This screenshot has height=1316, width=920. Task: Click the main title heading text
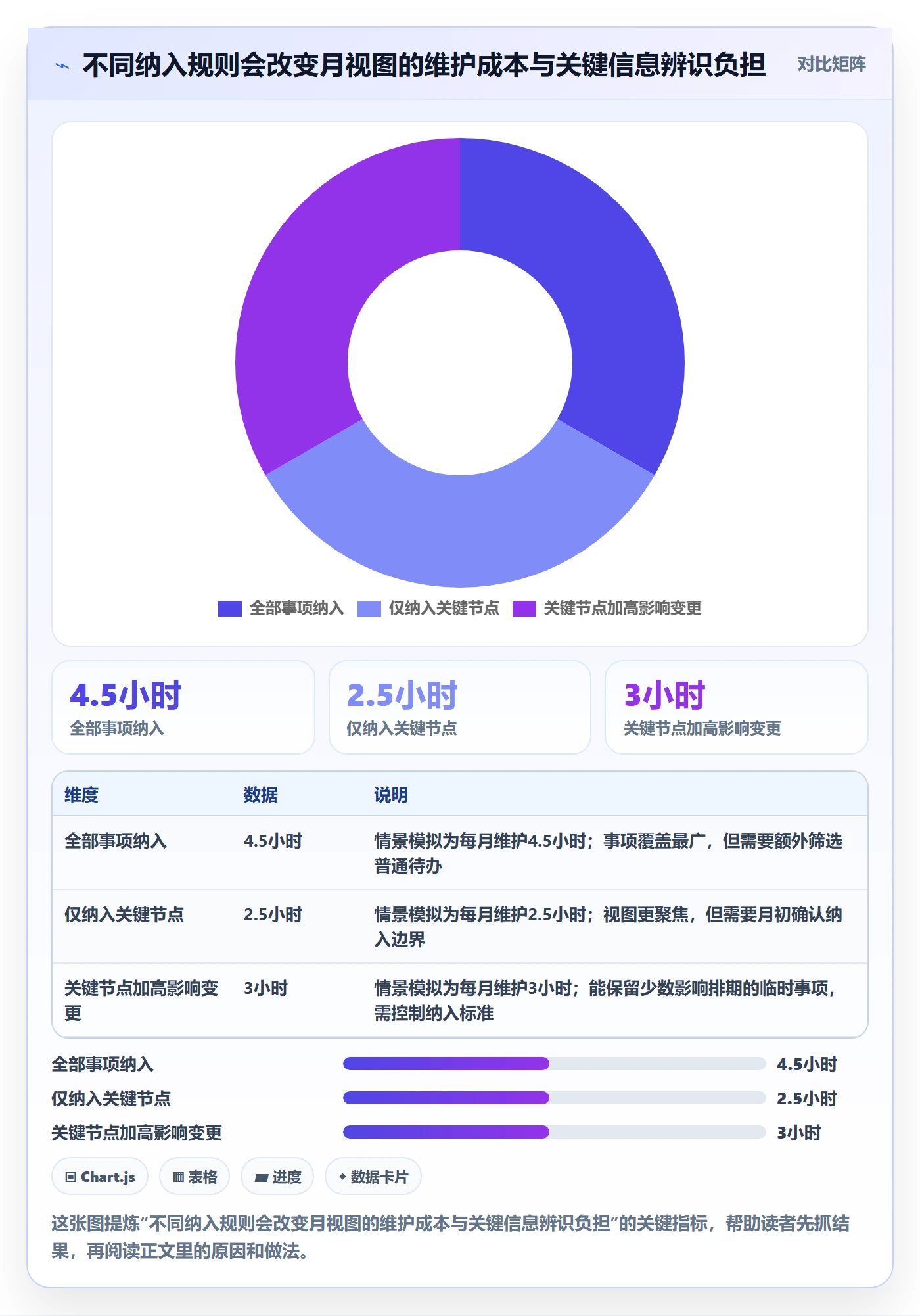pos(424,65)
